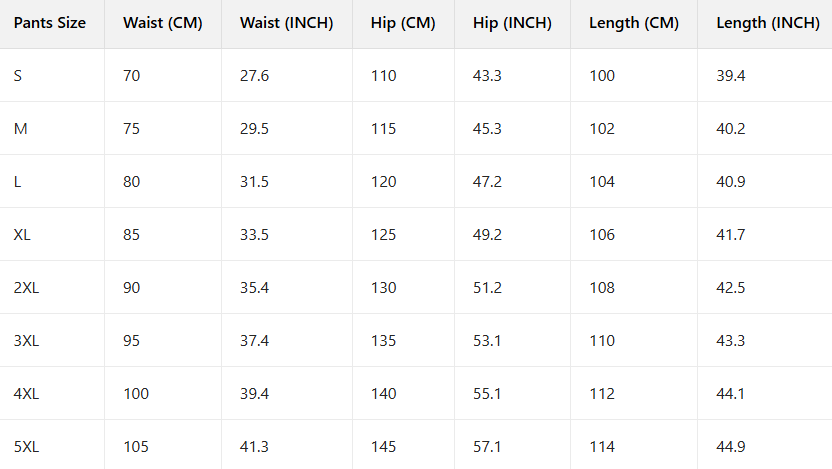The height and width of the screenshot is (469, 832).
Task: Click the Waist (CM) column header
Action: coord(163,23)
